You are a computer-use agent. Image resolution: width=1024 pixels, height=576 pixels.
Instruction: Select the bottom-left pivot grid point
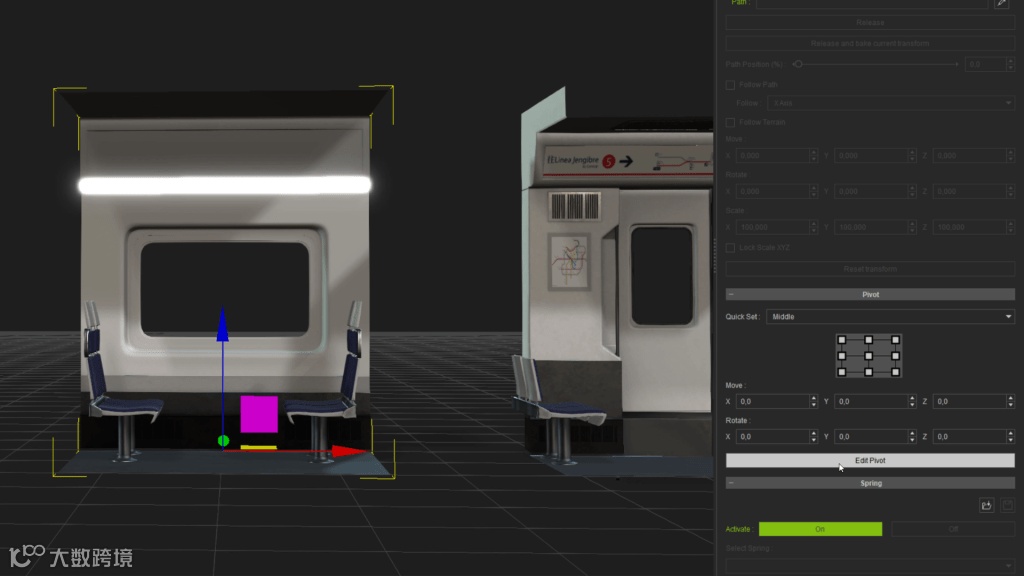(x=842, y=372)
